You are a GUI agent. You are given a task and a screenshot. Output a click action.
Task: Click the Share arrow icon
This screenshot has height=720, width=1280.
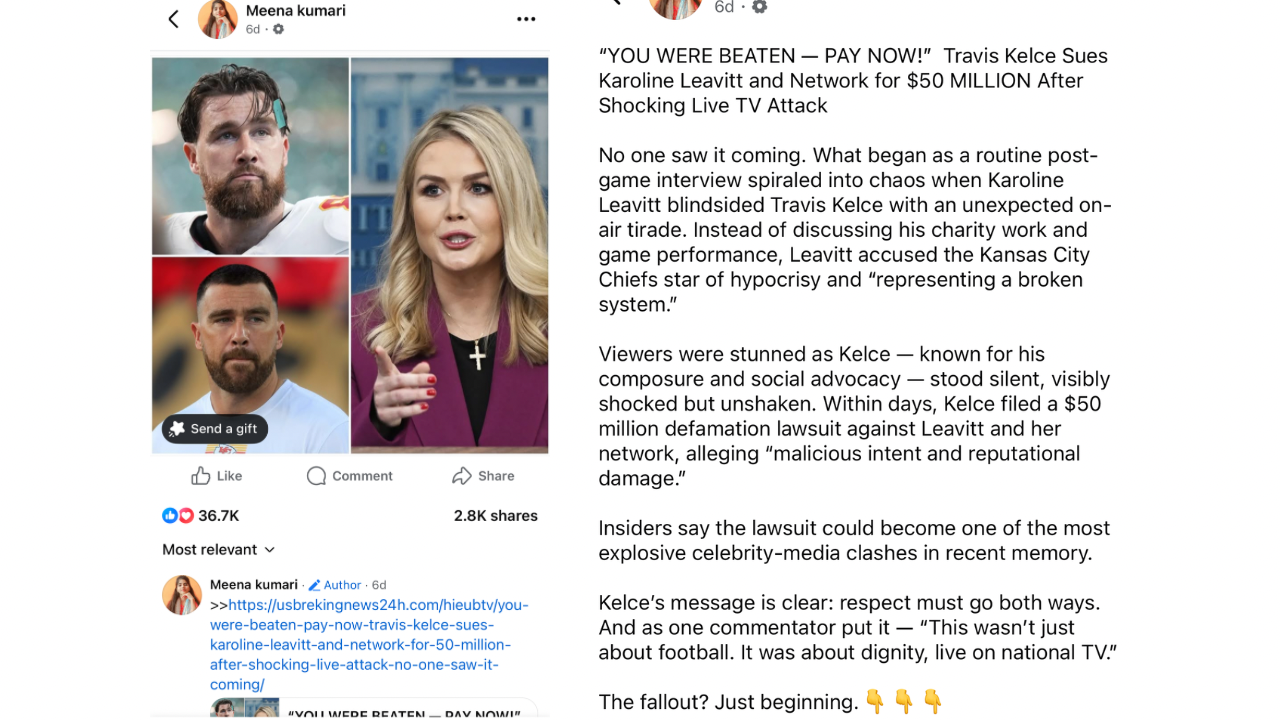(461, 476)
